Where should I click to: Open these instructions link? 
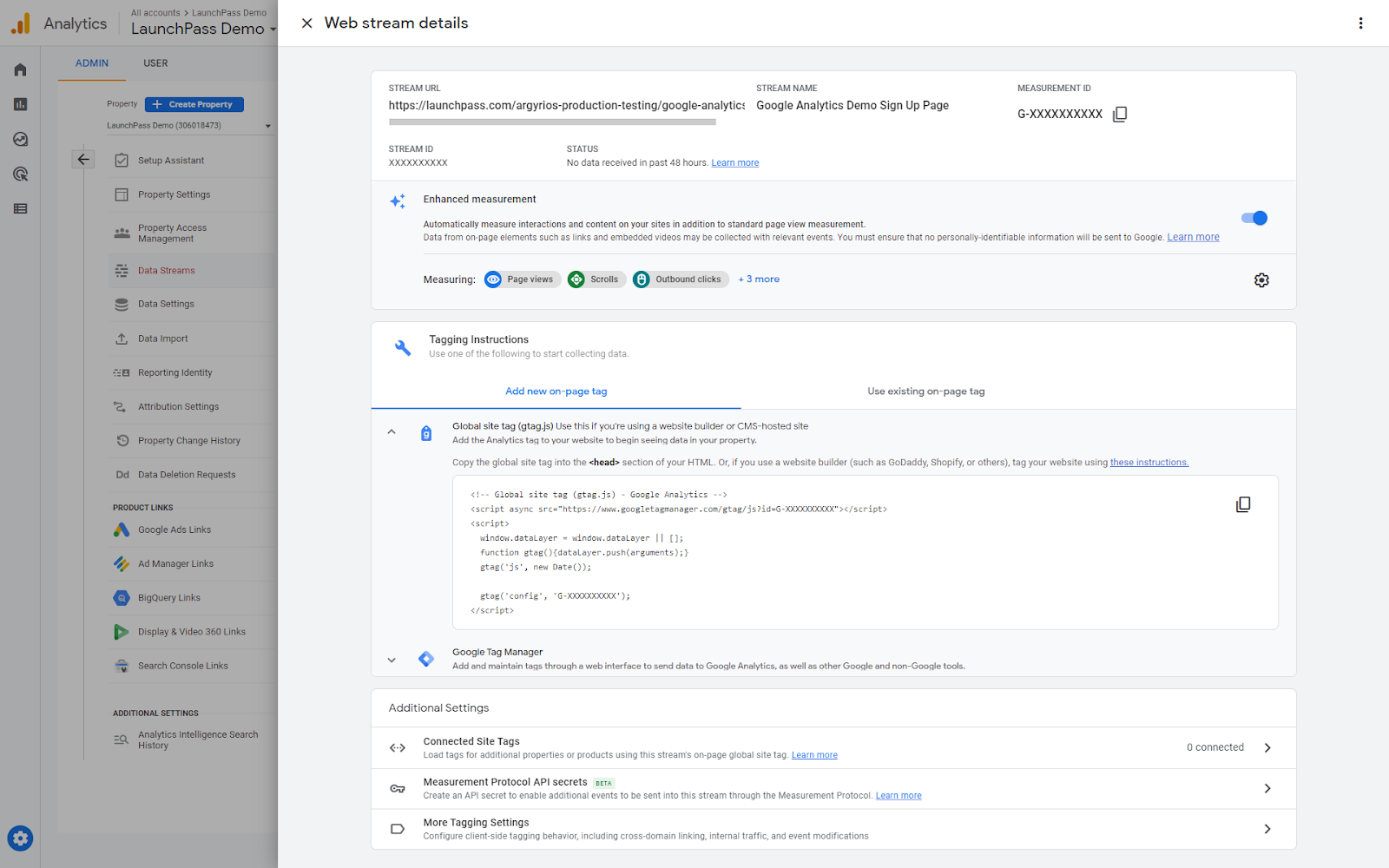pyautogui.click(x=1149, y=463)
